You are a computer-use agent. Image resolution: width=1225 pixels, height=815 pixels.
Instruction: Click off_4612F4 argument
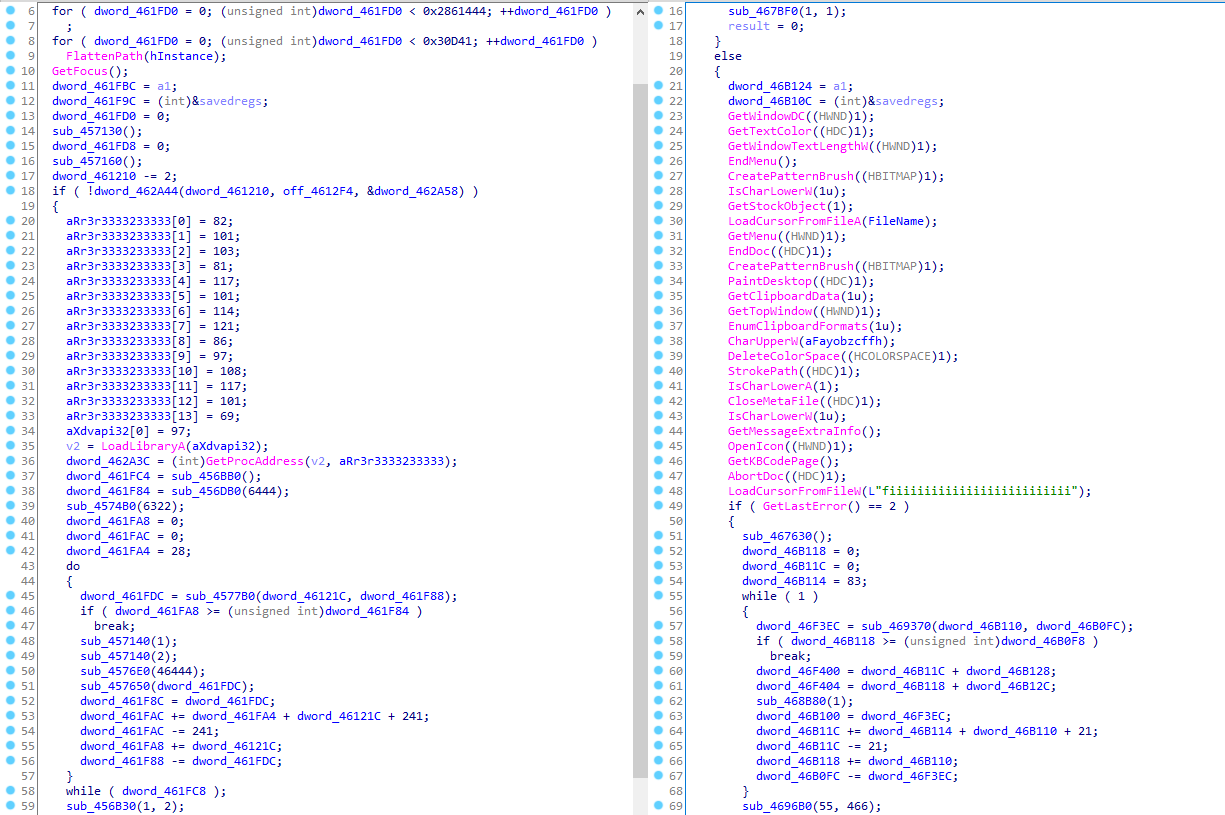point(318,191)
